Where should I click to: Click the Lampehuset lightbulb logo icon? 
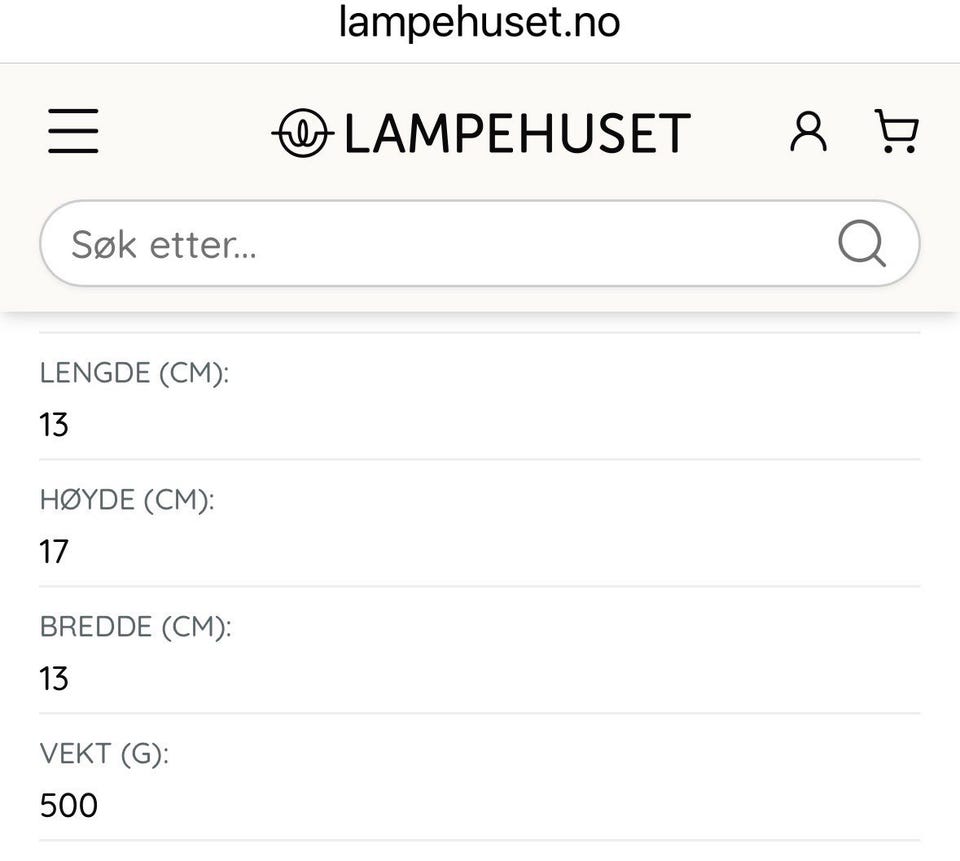click(301, 133)
